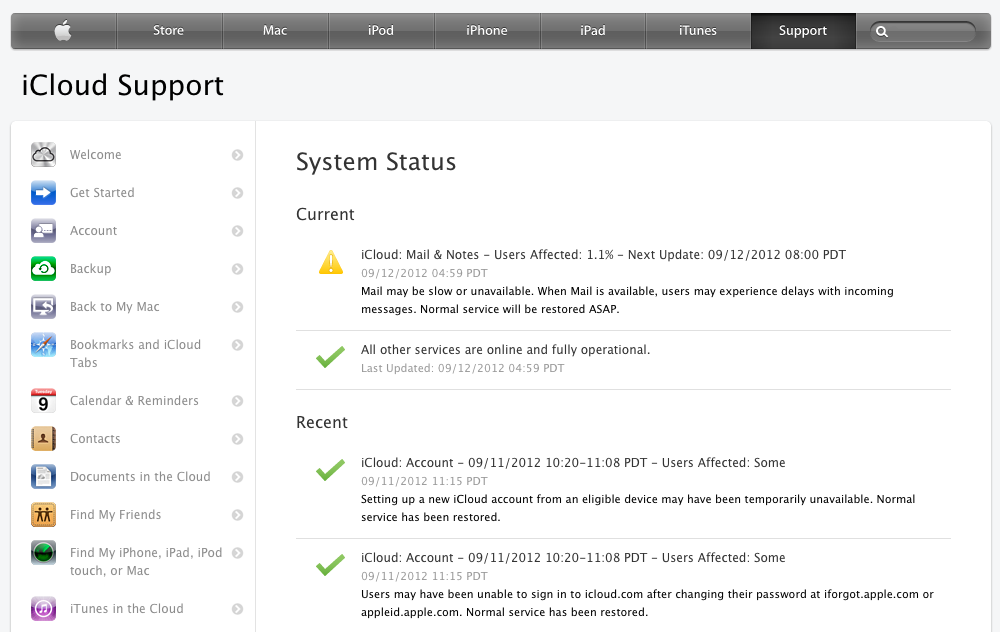Image resolution: width=1000 pixels, height=632 pixels.
Task: Click the chevron next to Calendar & Reminders
Action: point(237,401)
